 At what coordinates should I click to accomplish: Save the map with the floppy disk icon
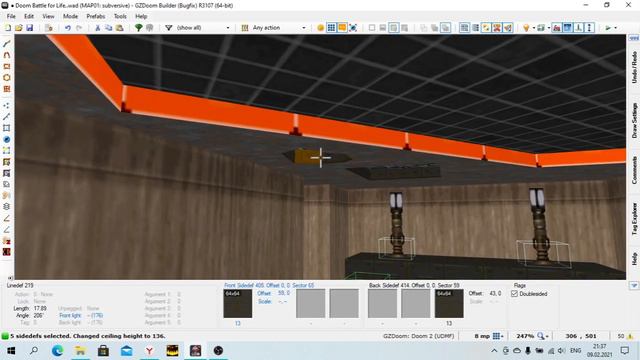[29, 28]
